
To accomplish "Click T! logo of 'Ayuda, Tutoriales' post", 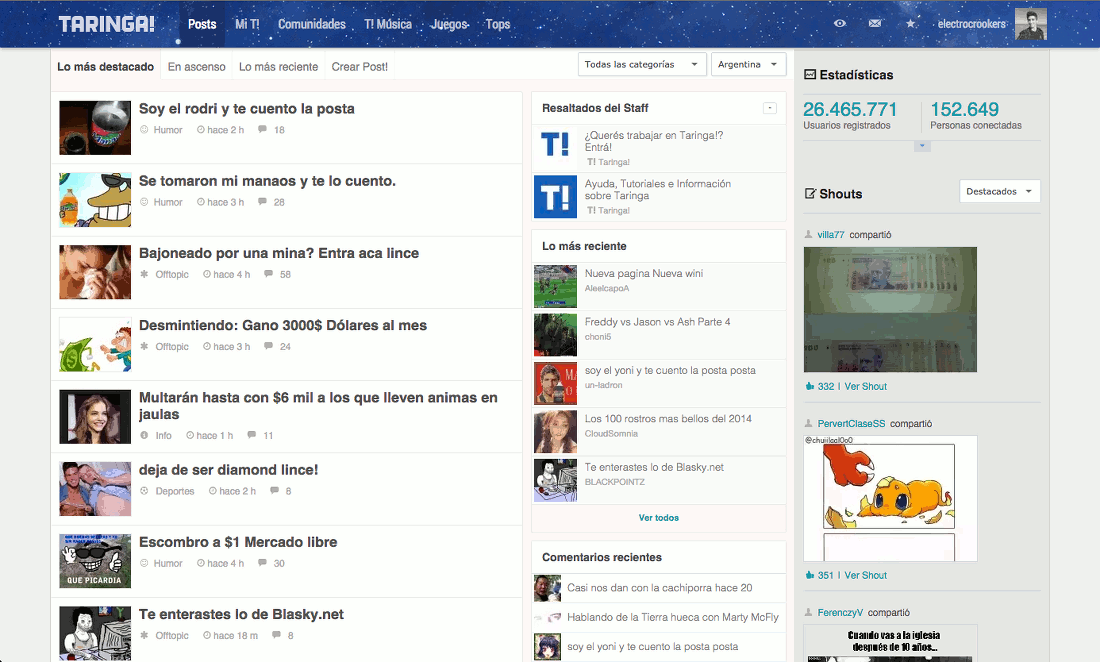I will (x=555, y=196).
